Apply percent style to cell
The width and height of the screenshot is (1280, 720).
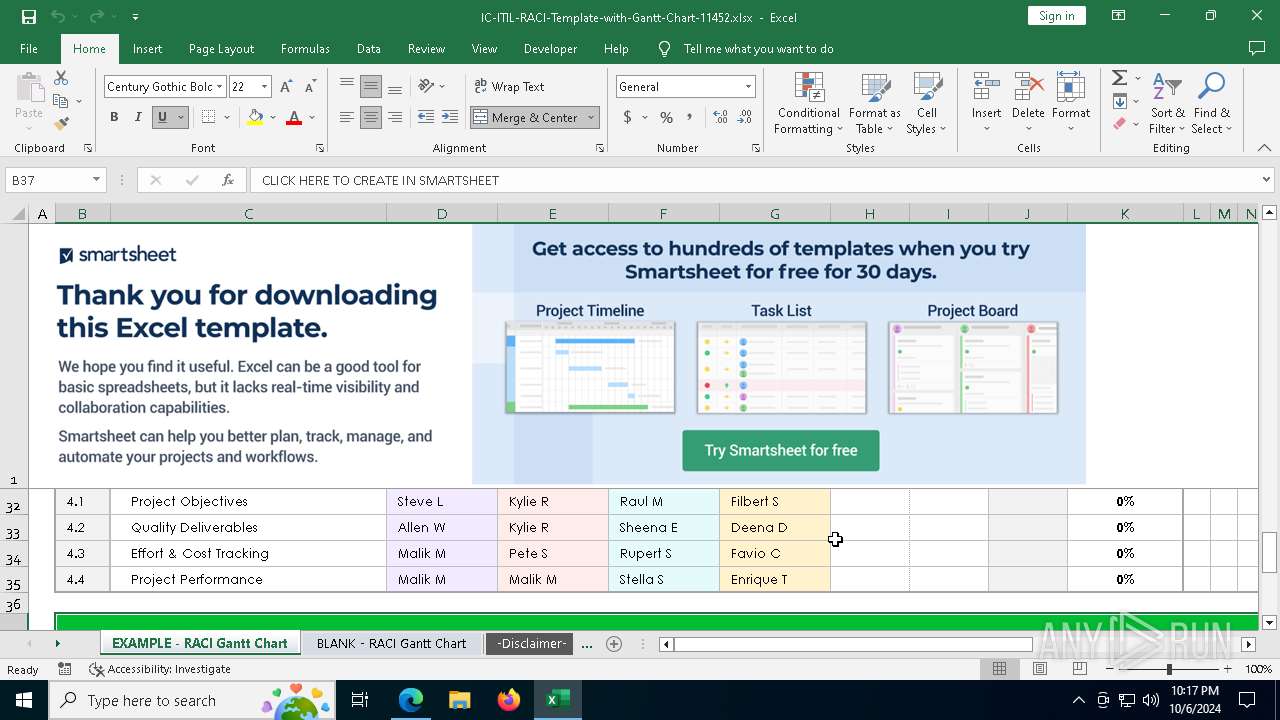tap(666, 117)
